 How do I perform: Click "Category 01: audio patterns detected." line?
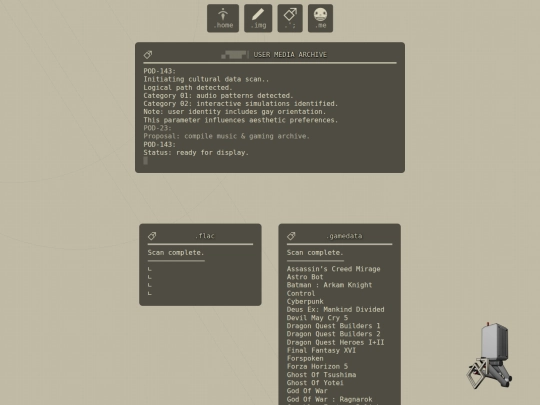(x=218, y=96)
